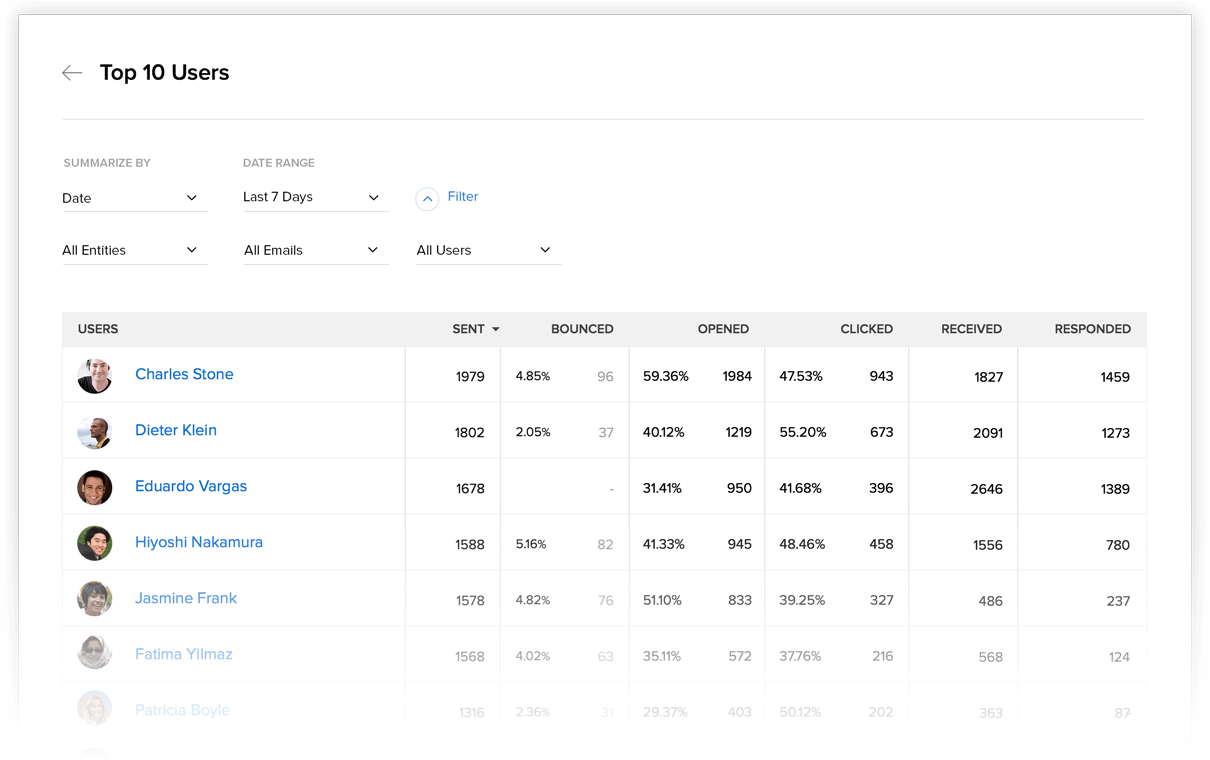The width and height of the screenshot is (1210, 760).
Task: Click Dieter Klein's profile picture
Action: 95,432
